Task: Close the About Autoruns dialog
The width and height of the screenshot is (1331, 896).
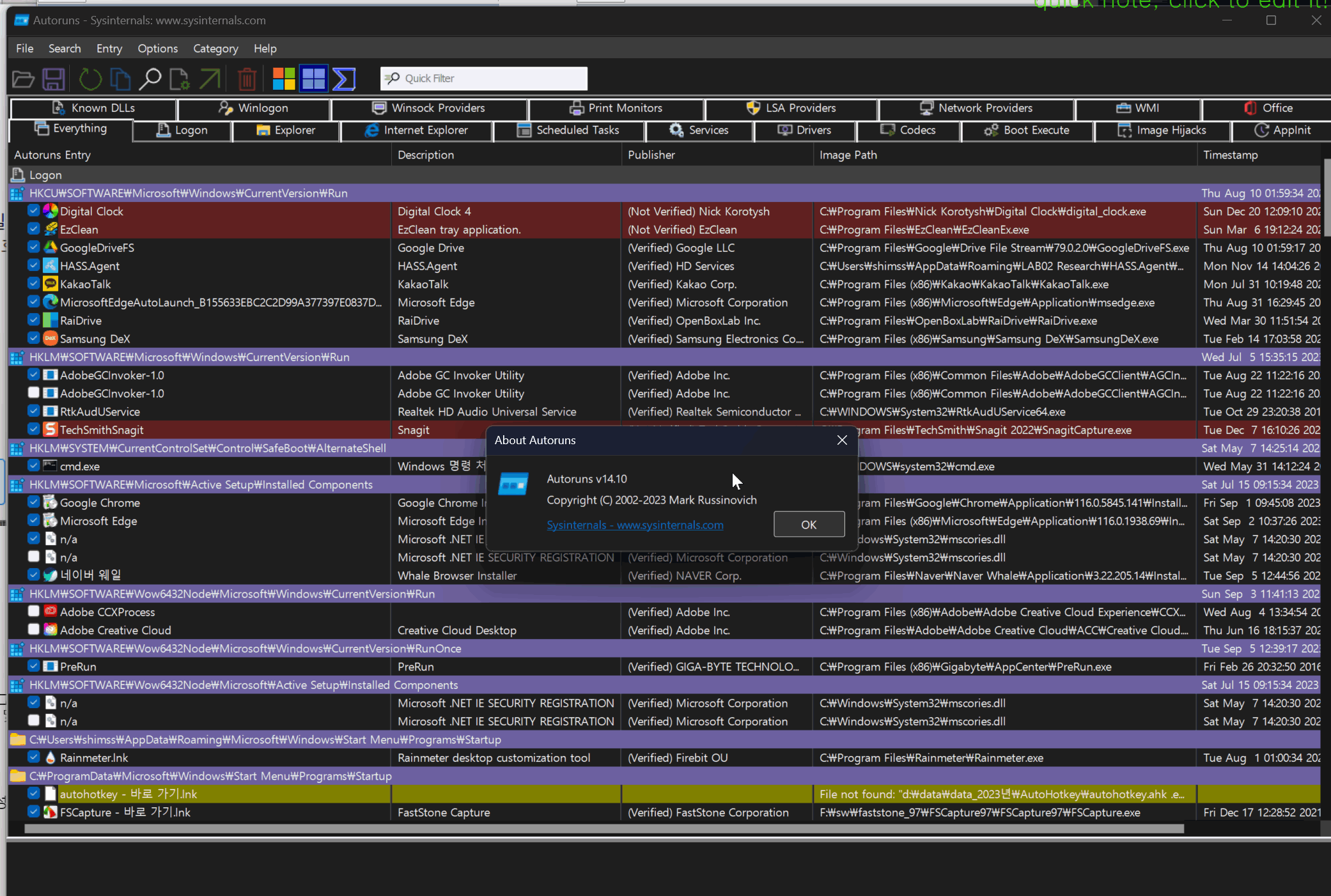Action: (x=842, y=440)
